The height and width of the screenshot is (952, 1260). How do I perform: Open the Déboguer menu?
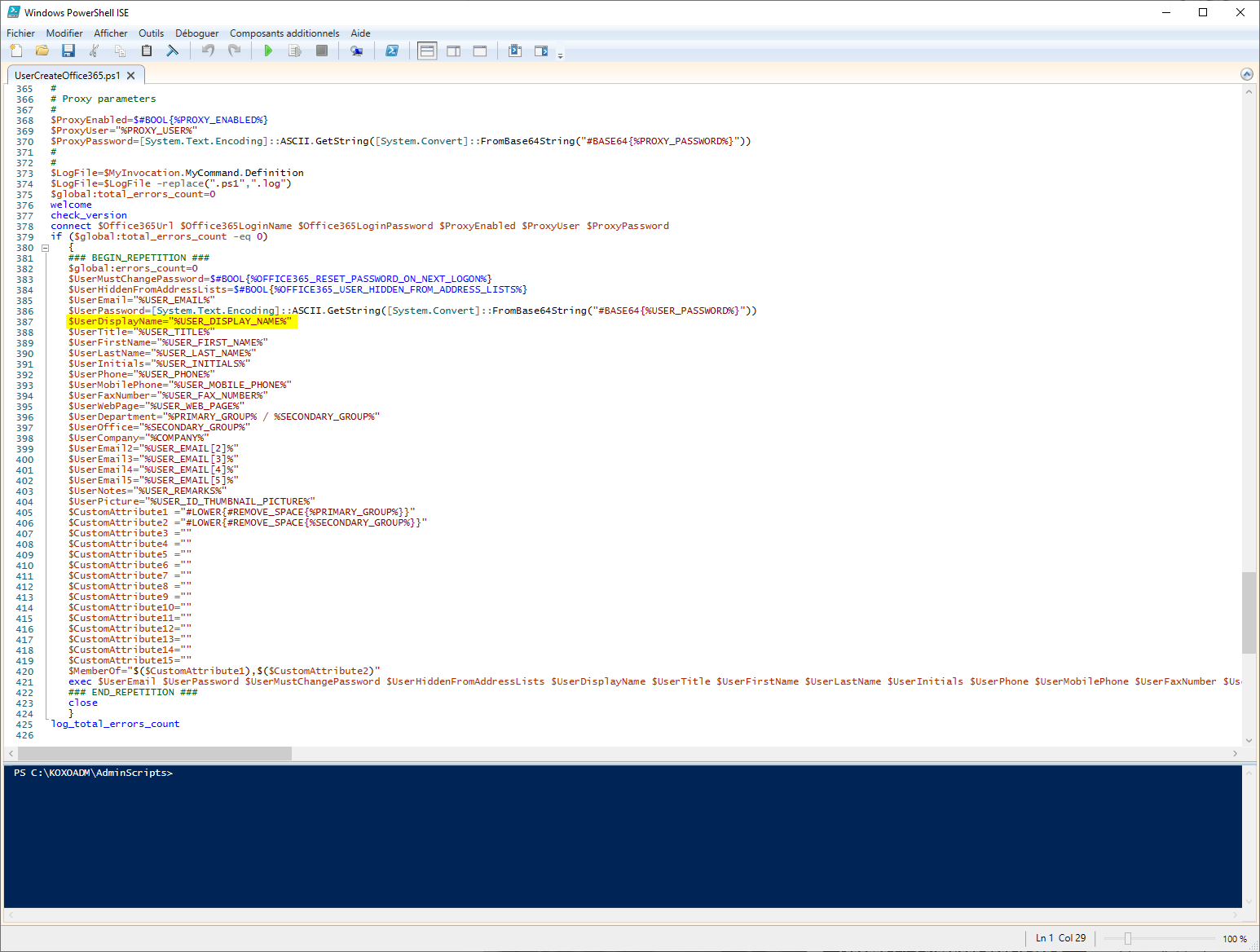coord(197,33)
